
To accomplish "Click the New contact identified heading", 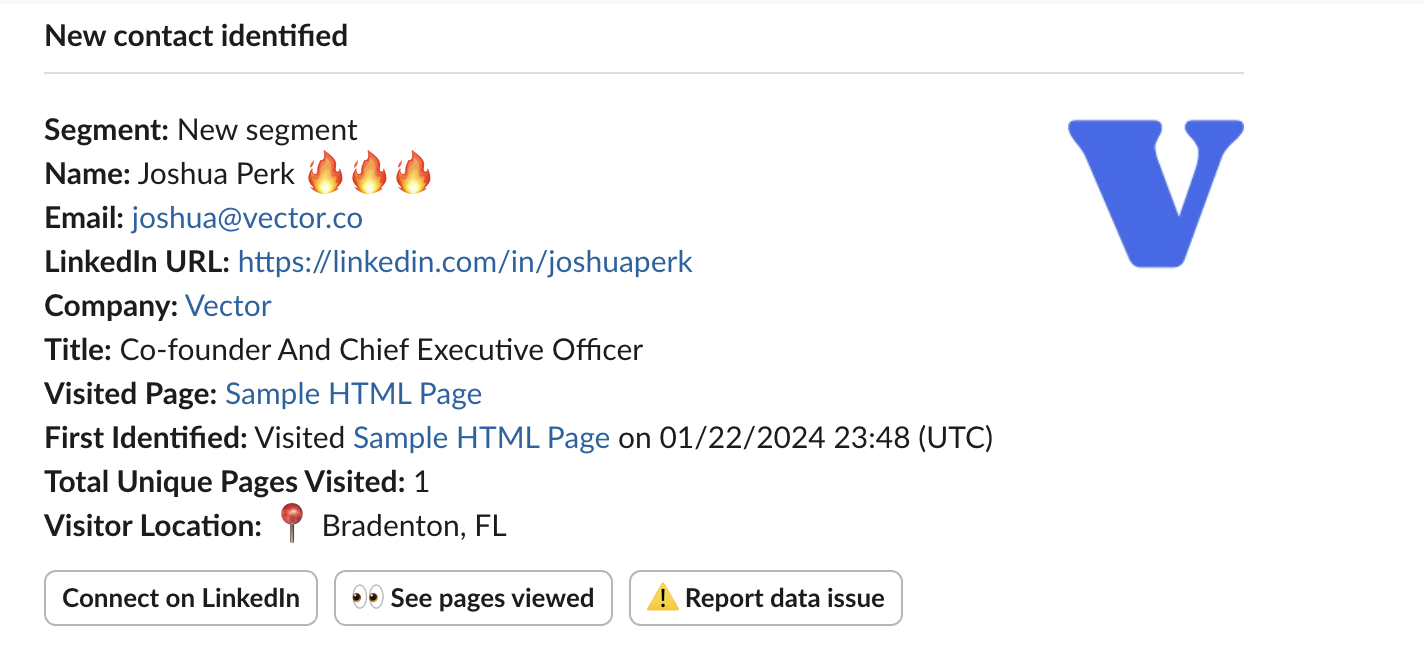I will point(196,36).
